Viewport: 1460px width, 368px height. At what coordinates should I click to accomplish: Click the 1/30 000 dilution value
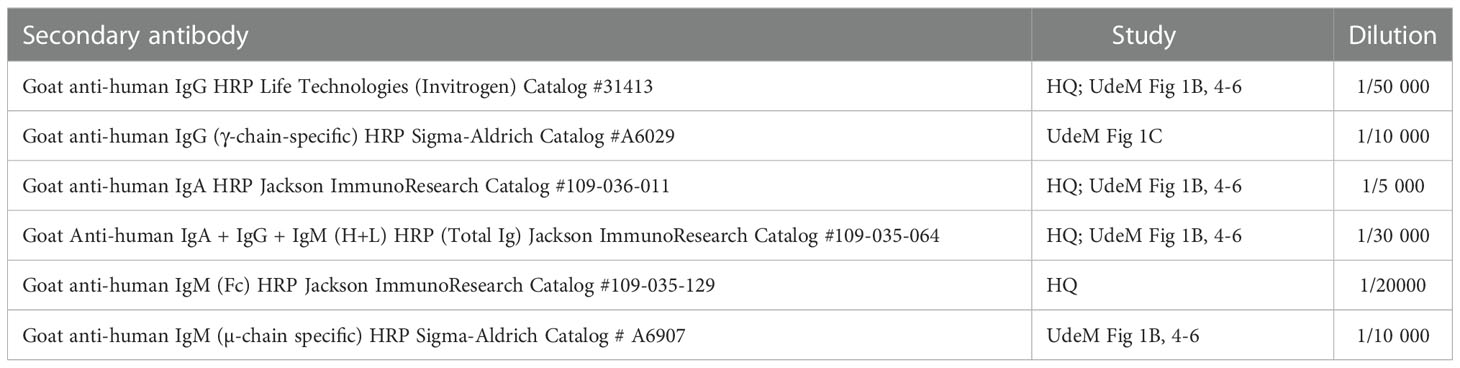[x=1392, y=236]
